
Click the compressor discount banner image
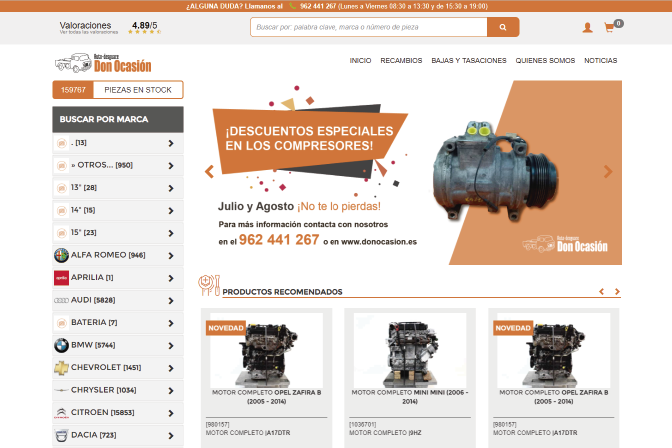pyautogui.click(x=411, y=172)
